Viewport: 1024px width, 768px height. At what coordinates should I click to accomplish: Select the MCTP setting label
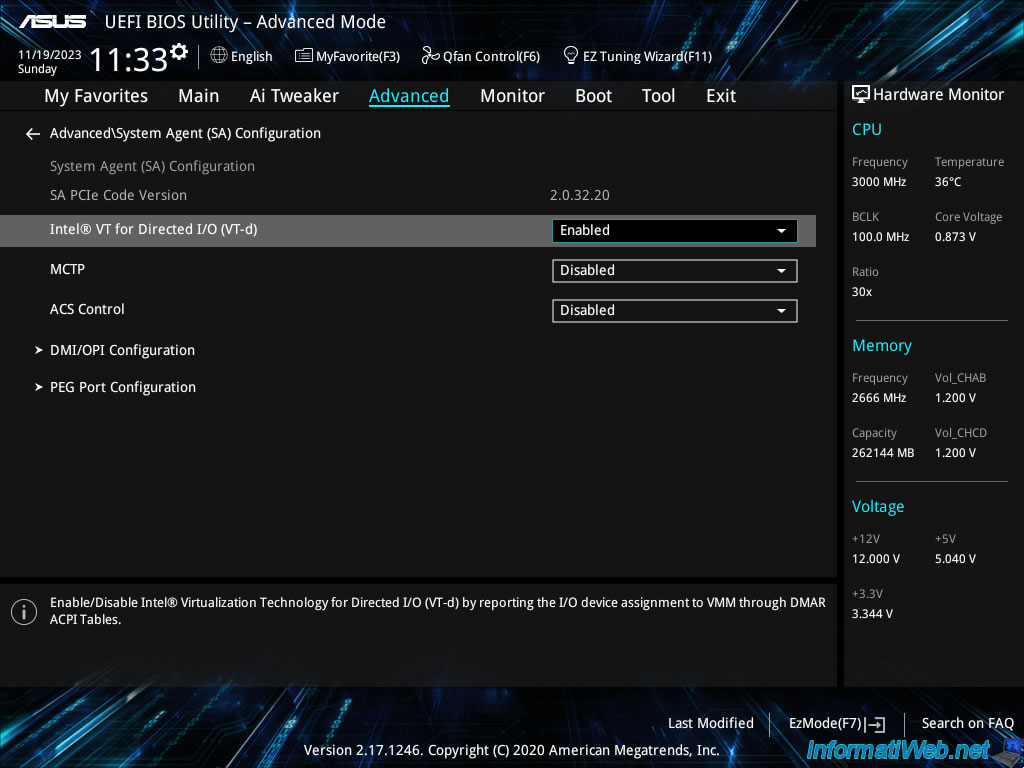coord(67,269)
